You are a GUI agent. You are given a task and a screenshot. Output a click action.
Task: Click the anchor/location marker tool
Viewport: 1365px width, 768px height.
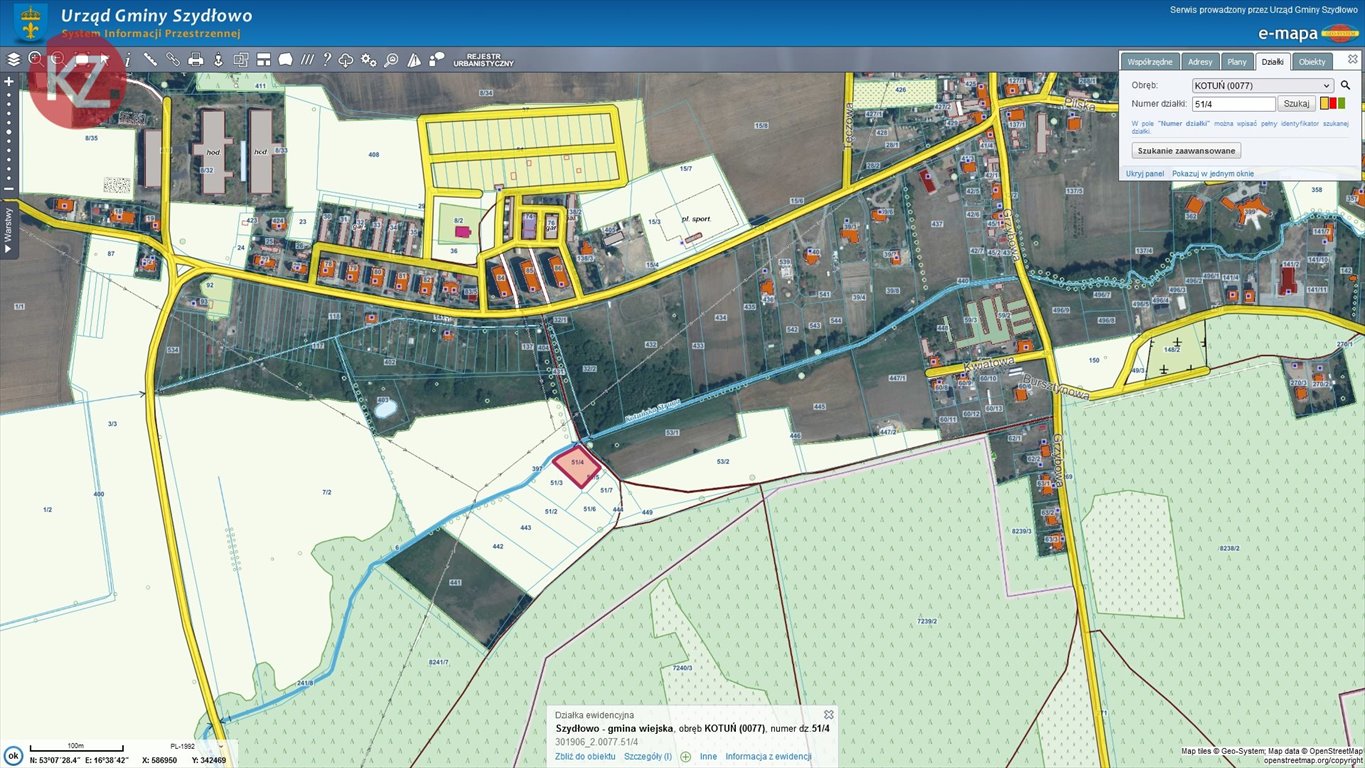[218, 60]
